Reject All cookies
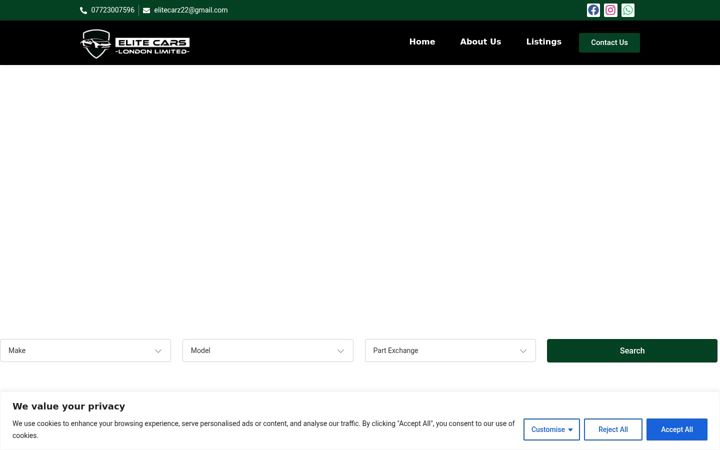Image resolution: width=720 pixels, height=450 pixels. pyautogui.click(x=613, y=429)
